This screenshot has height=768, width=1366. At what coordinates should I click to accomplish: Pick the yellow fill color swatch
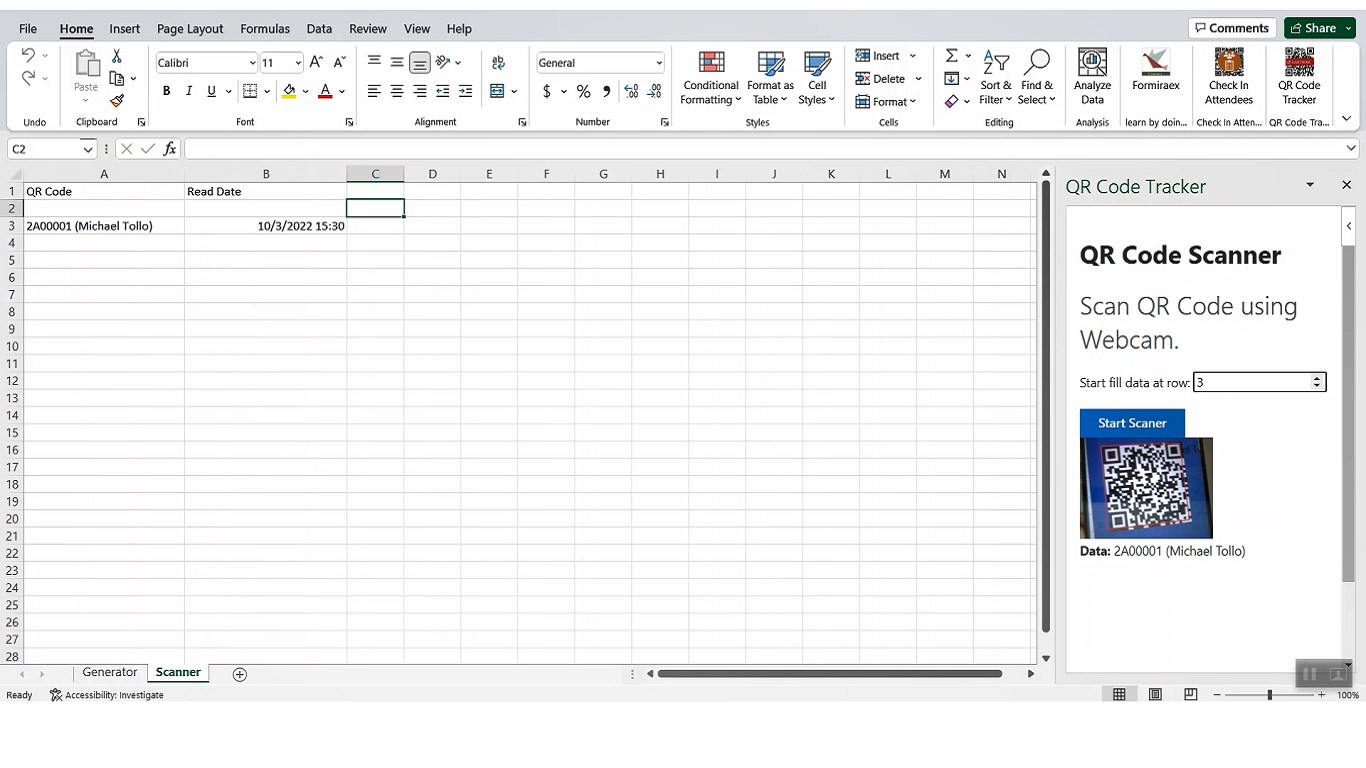(x=289, y=91)
